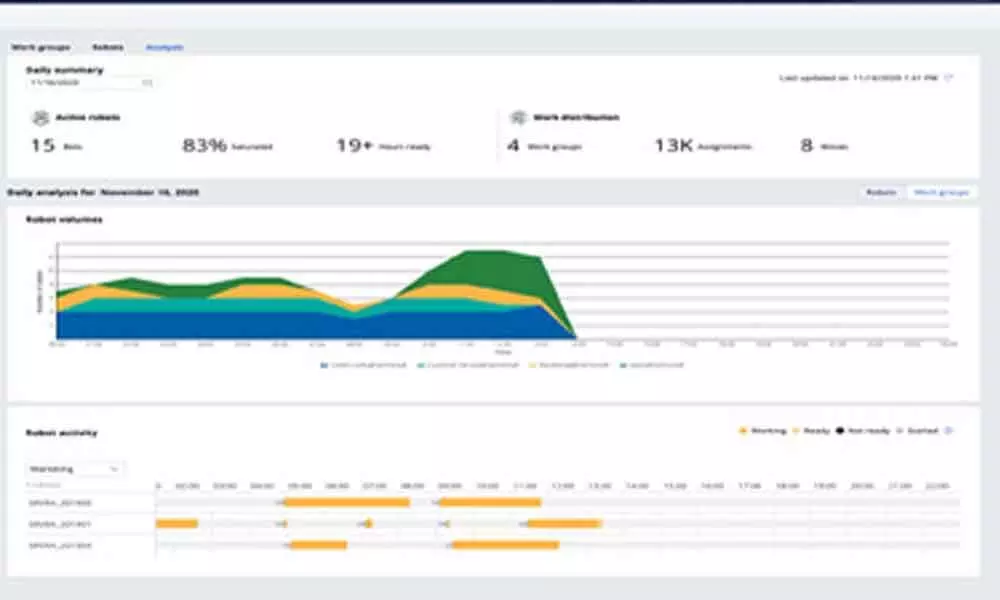The width and height of the screenshot is (1000, 600).
Task: Switch to the Robots tab
Action: point(108,47)
